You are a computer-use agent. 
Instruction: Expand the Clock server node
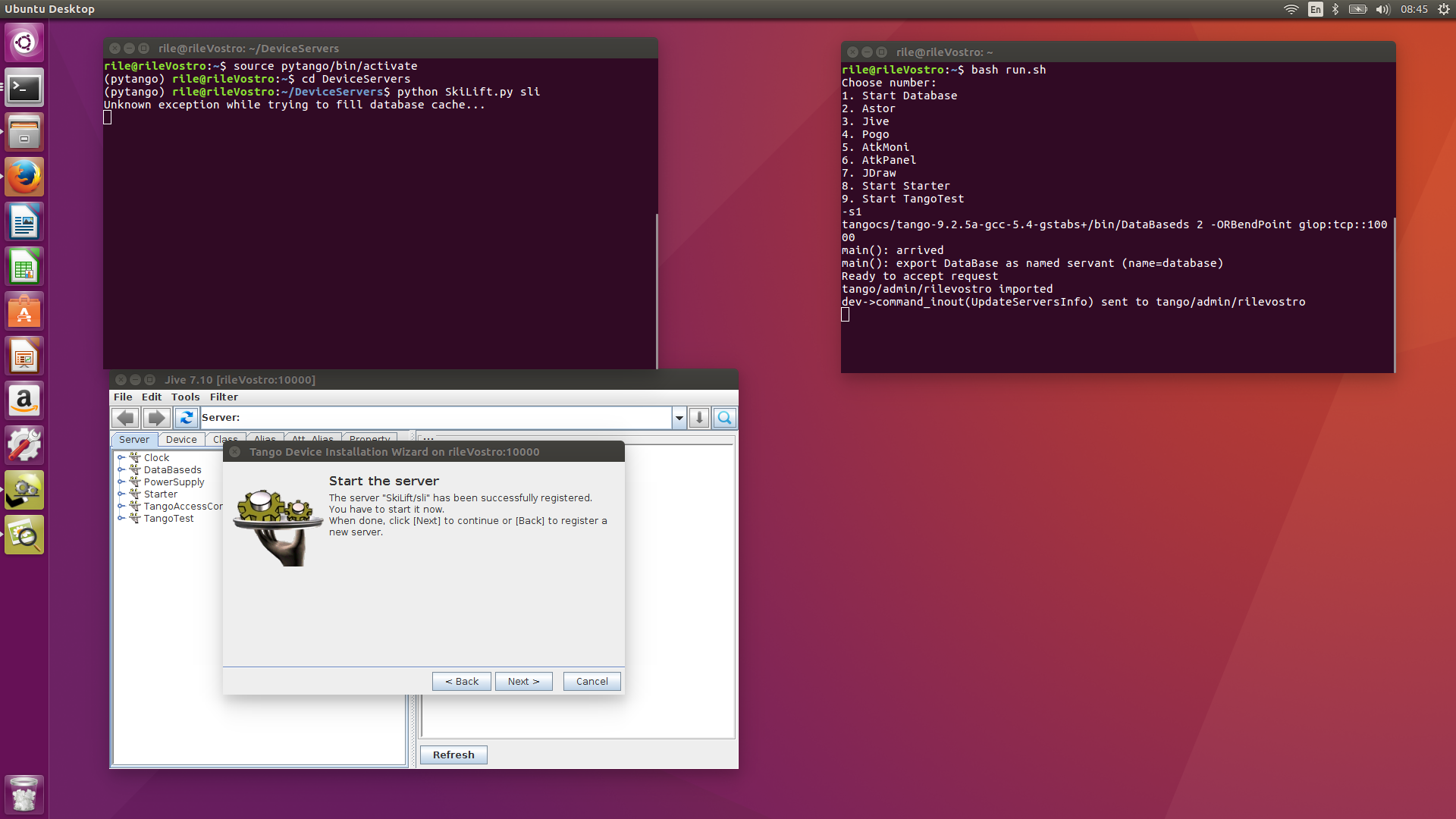tap(121, 458)
